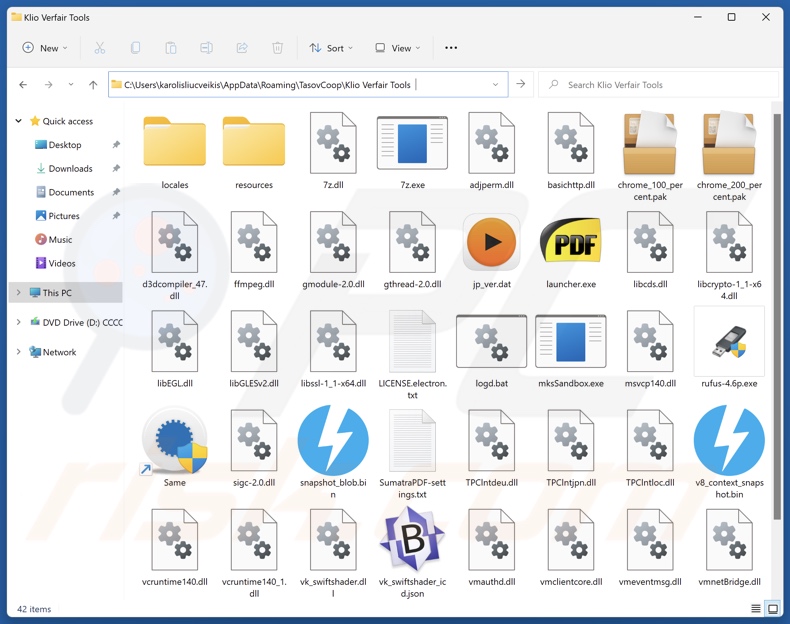Select the logd.bat batch file icon
The image size is (790, 624).
(491, 341)
